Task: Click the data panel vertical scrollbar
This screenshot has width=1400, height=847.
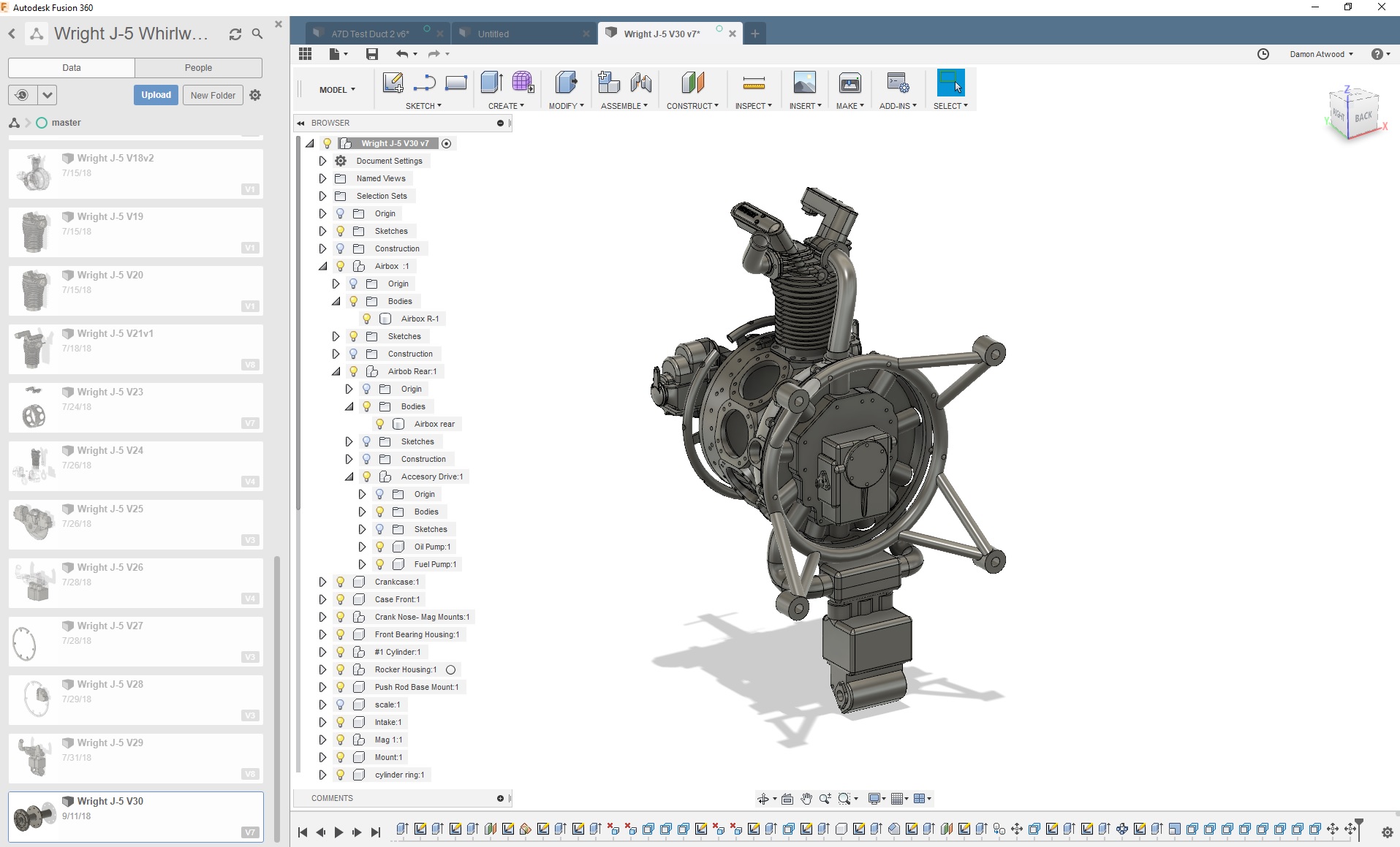Action: [277, 698]
